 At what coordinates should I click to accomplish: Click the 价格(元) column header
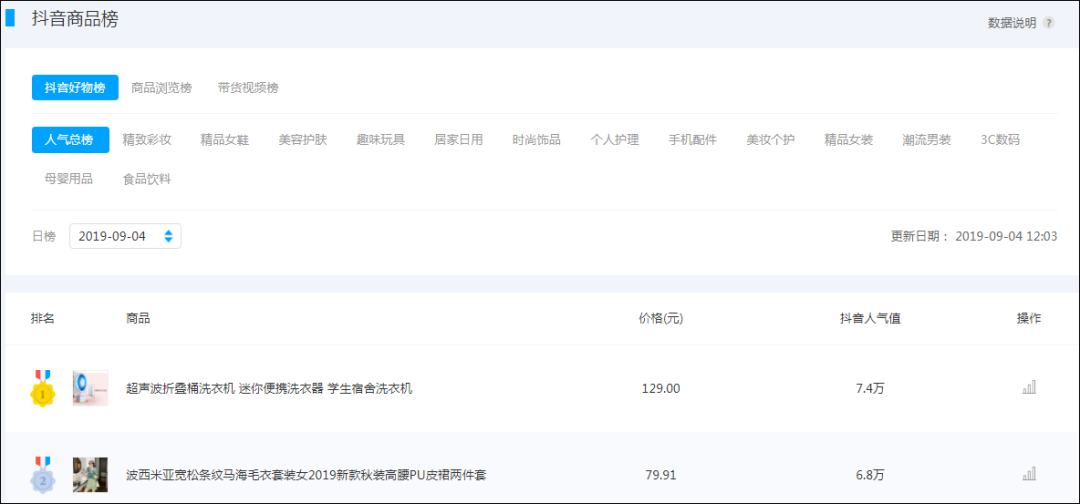pyautogui.click(x=661, y=318)
